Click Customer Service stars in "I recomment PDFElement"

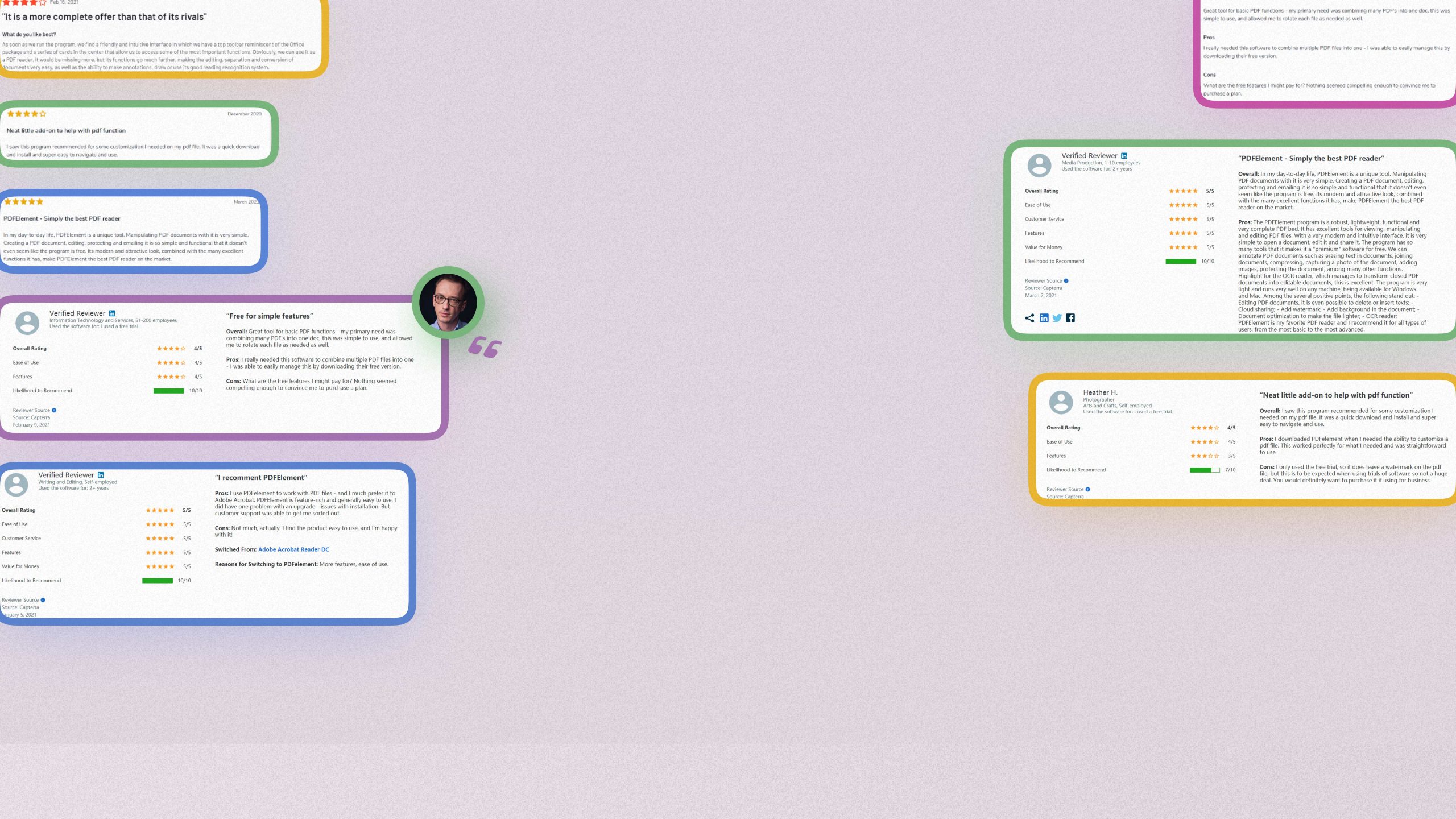pyautogui.click(x=160, y=539)
